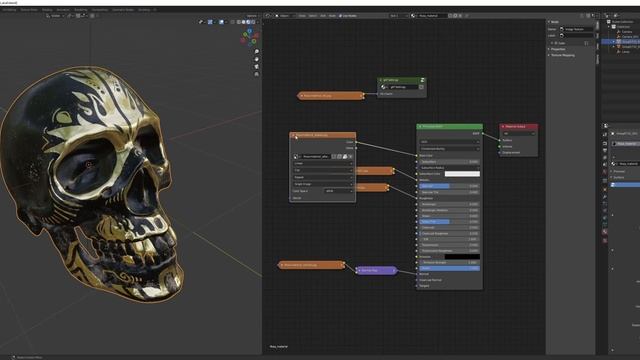Switch to Animation workspace tab
This screenshot has width=640, height=360.
coord(63,9)
